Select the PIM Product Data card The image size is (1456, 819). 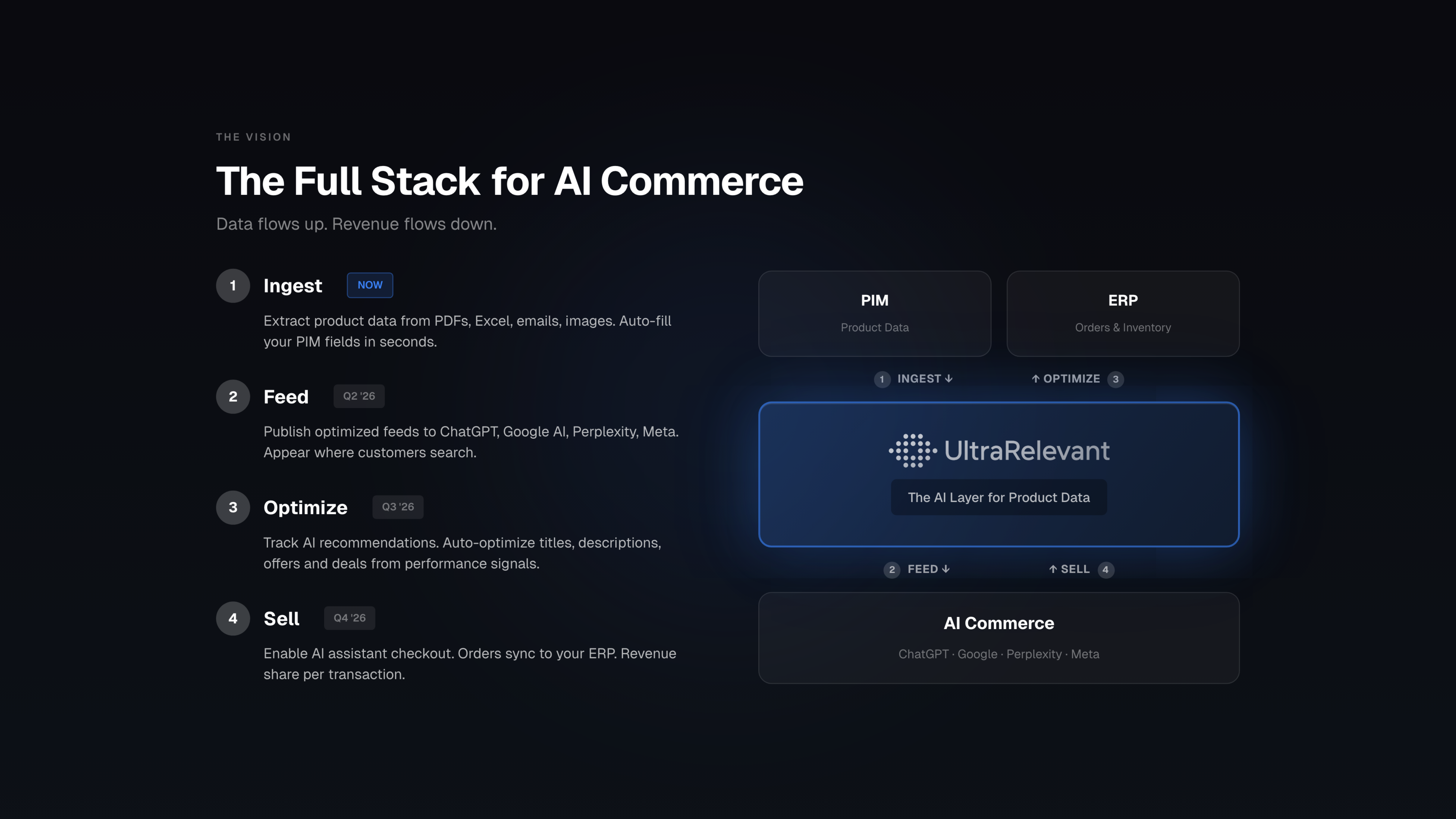click(874, 314)
